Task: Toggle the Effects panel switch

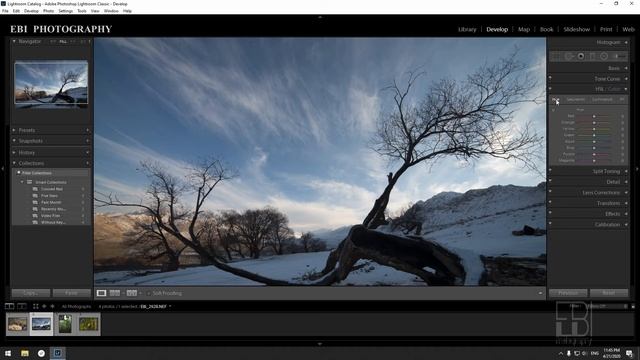Action: (x=550, y=213)
